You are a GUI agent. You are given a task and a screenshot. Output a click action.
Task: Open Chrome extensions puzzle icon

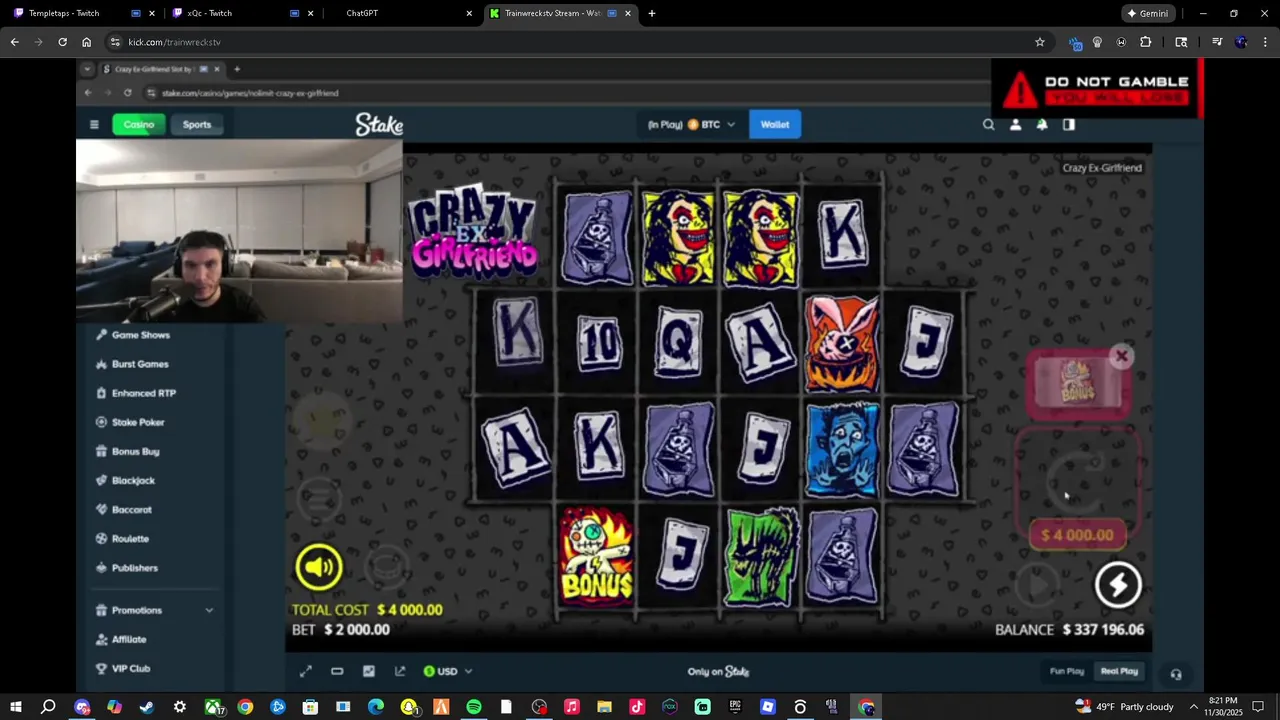pyautogui.click(x=1146, y=42)
